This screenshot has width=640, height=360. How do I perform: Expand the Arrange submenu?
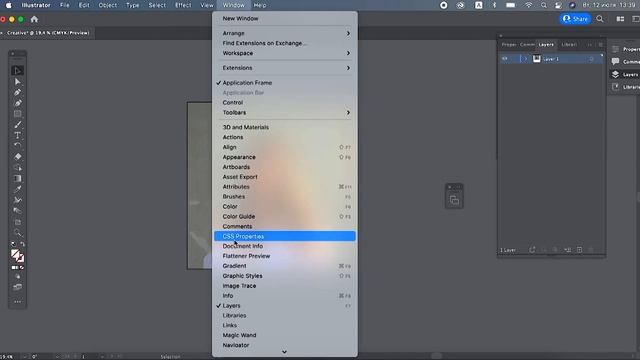pos(285,33)
